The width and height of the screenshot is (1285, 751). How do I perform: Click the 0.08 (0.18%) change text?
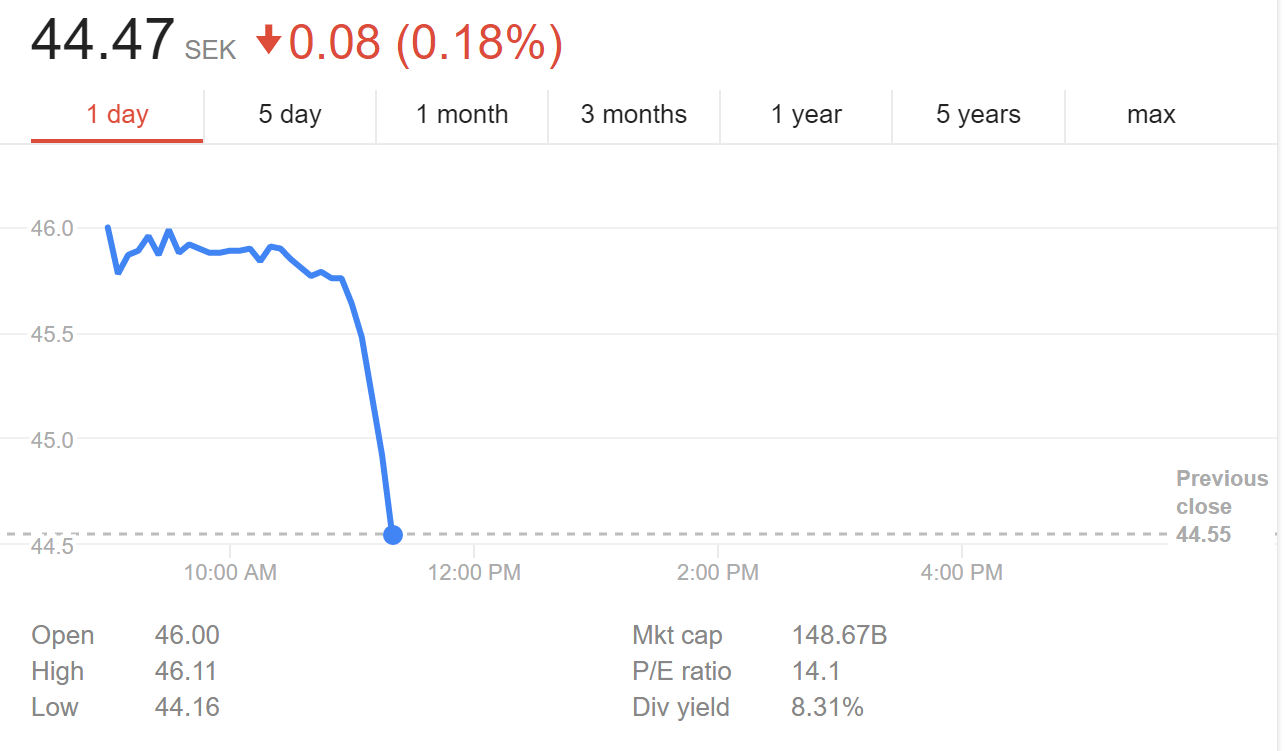[x=426, y=43]
